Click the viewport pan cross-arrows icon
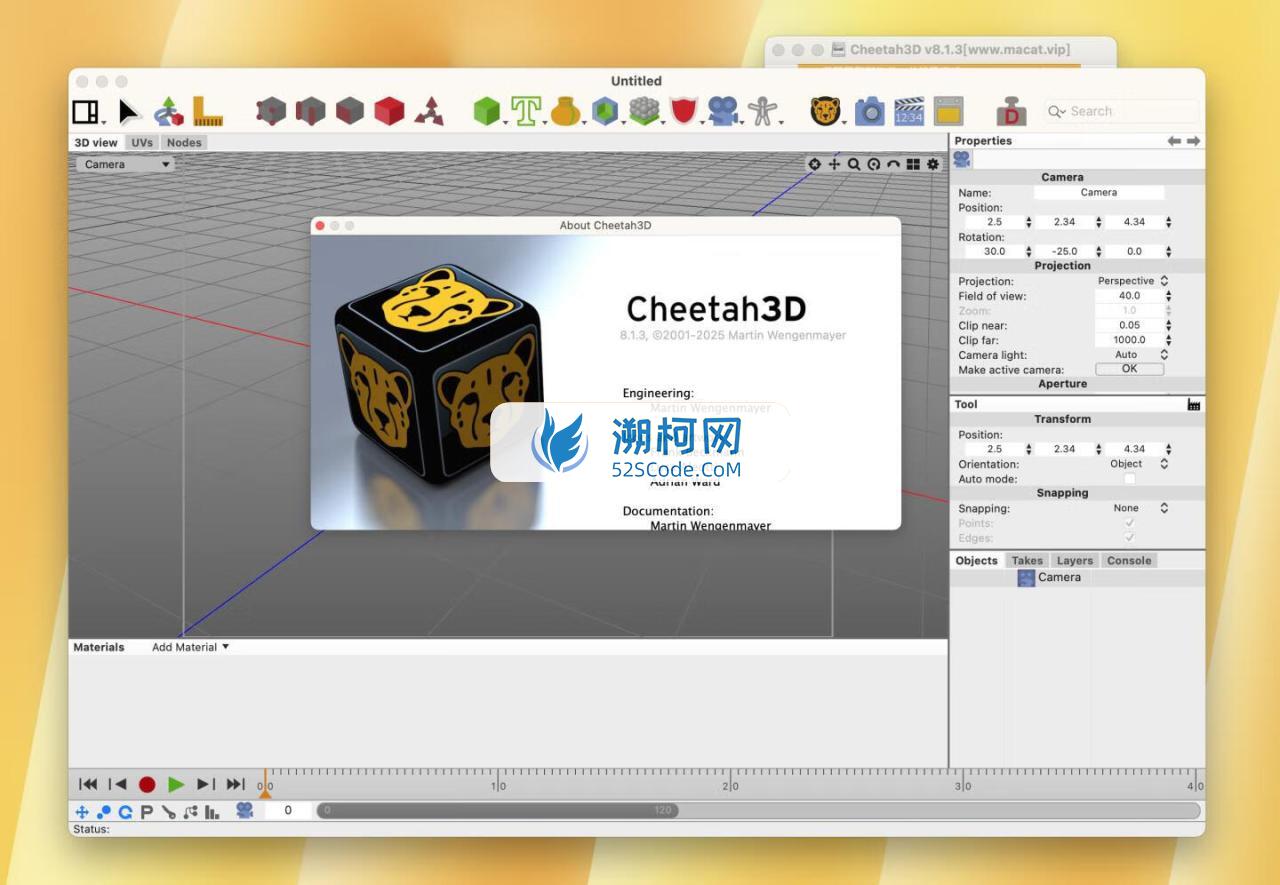The width and height of the screenshot is (1280, 885). [x=834, y=164]
